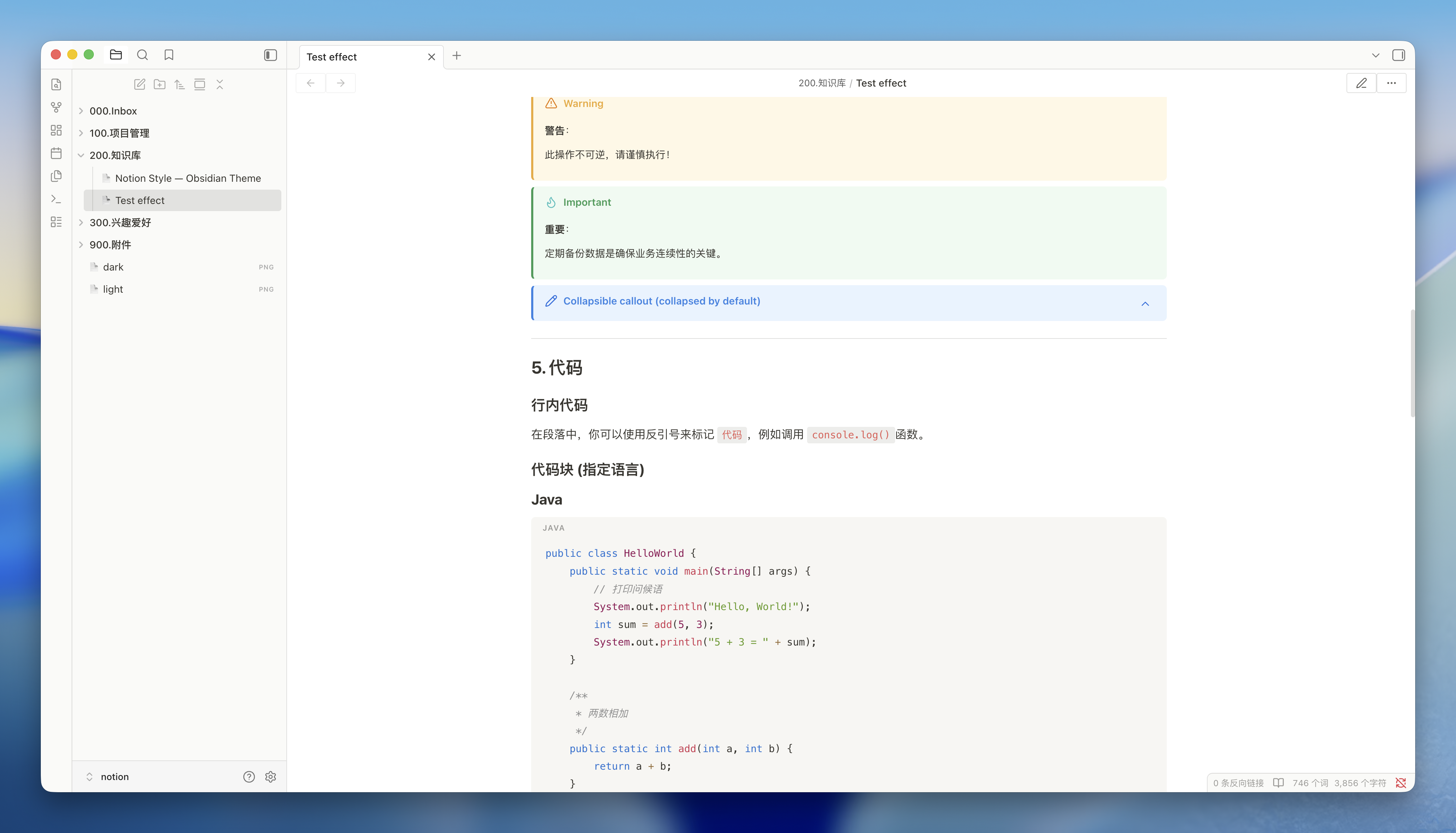This screenshot has width=1456, height=833.
Task: Open the more options menu
Action: pyautogui.click(x=1391, y=83)
